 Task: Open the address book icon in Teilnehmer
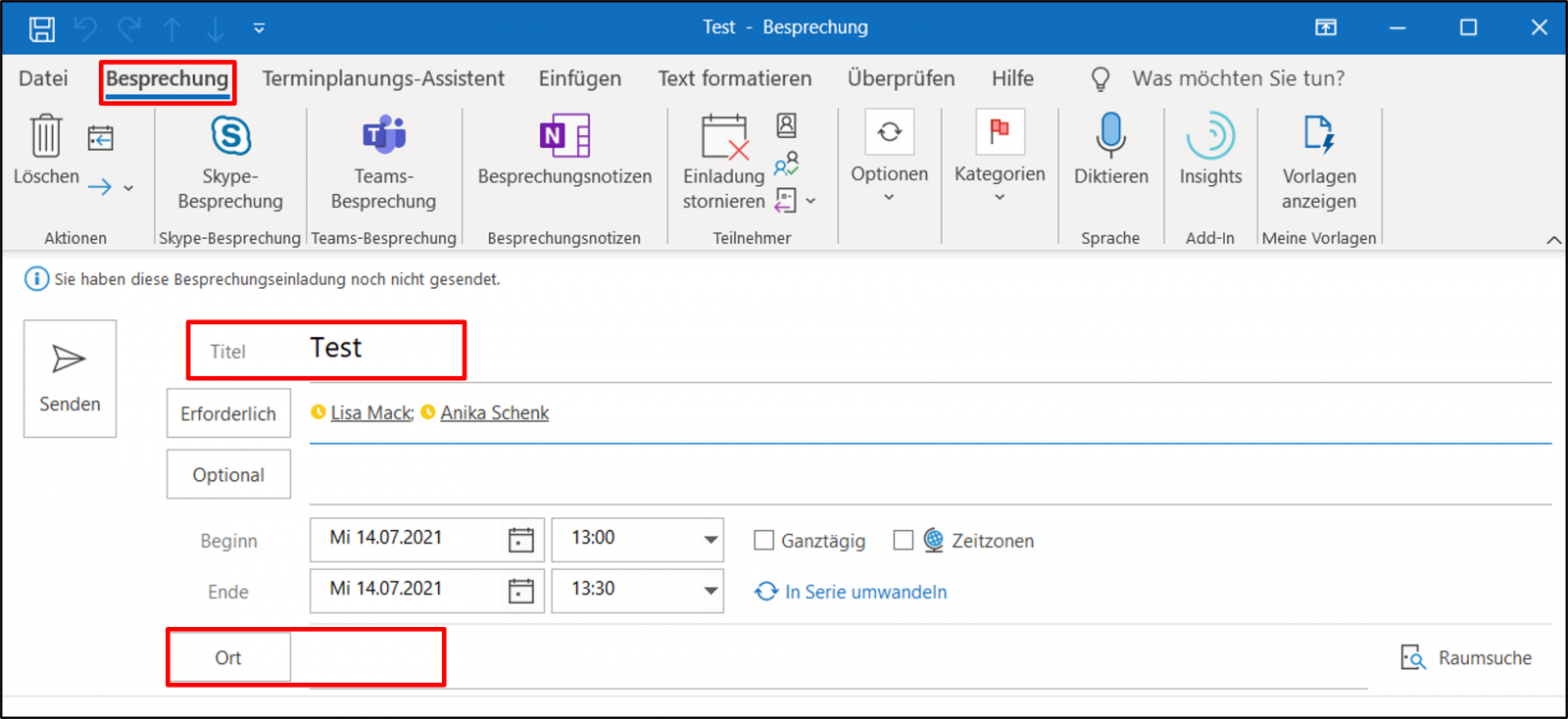pos(786,125)
